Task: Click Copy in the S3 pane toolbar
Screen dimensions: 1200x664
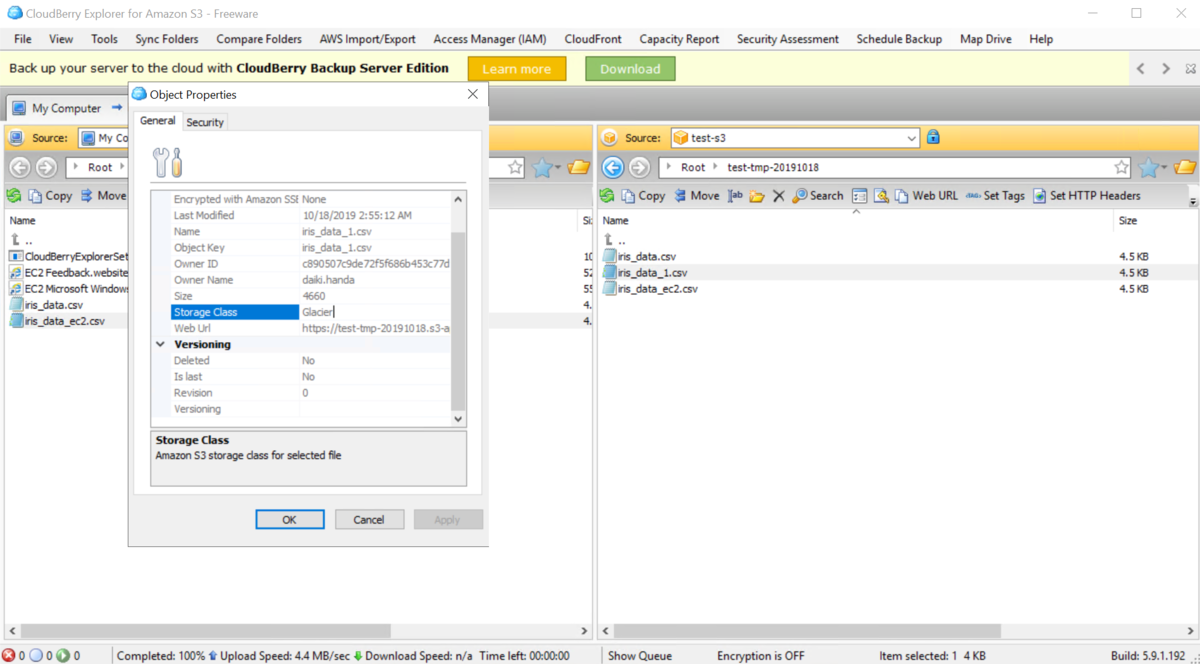Action: coord(643,196)
